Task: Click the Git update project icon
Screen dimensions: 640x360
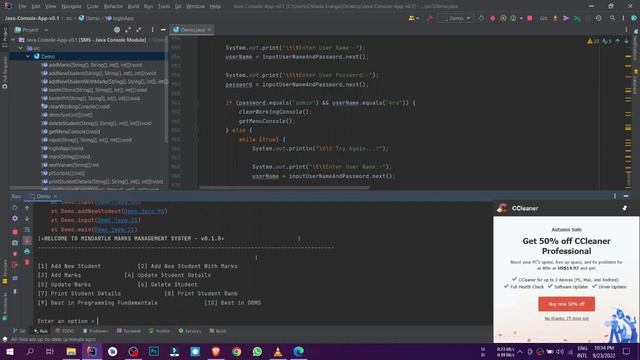Action: pos(555,18)
